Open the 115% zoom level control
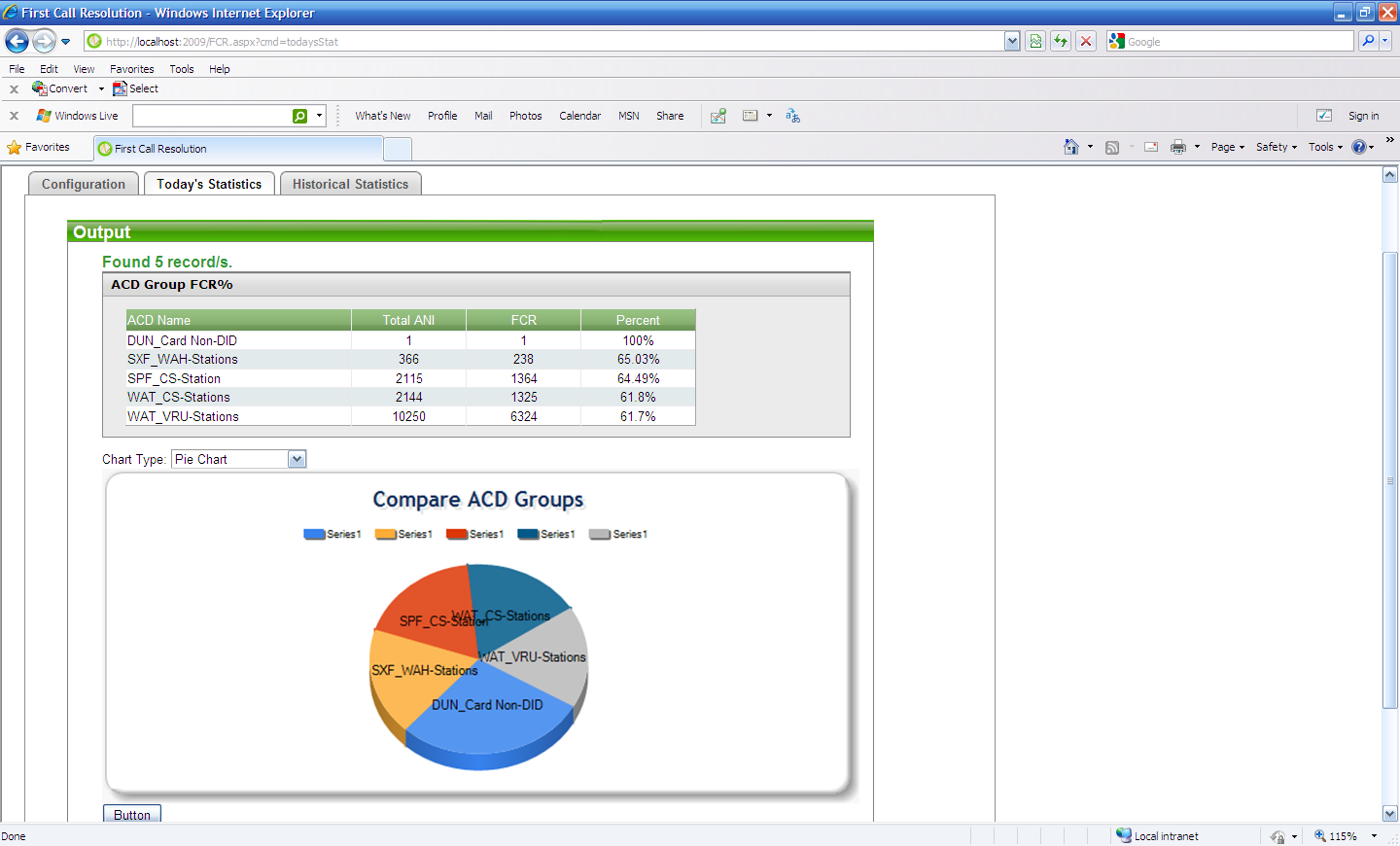This screenshot has width=1400, height=846. click(1346, 836)
